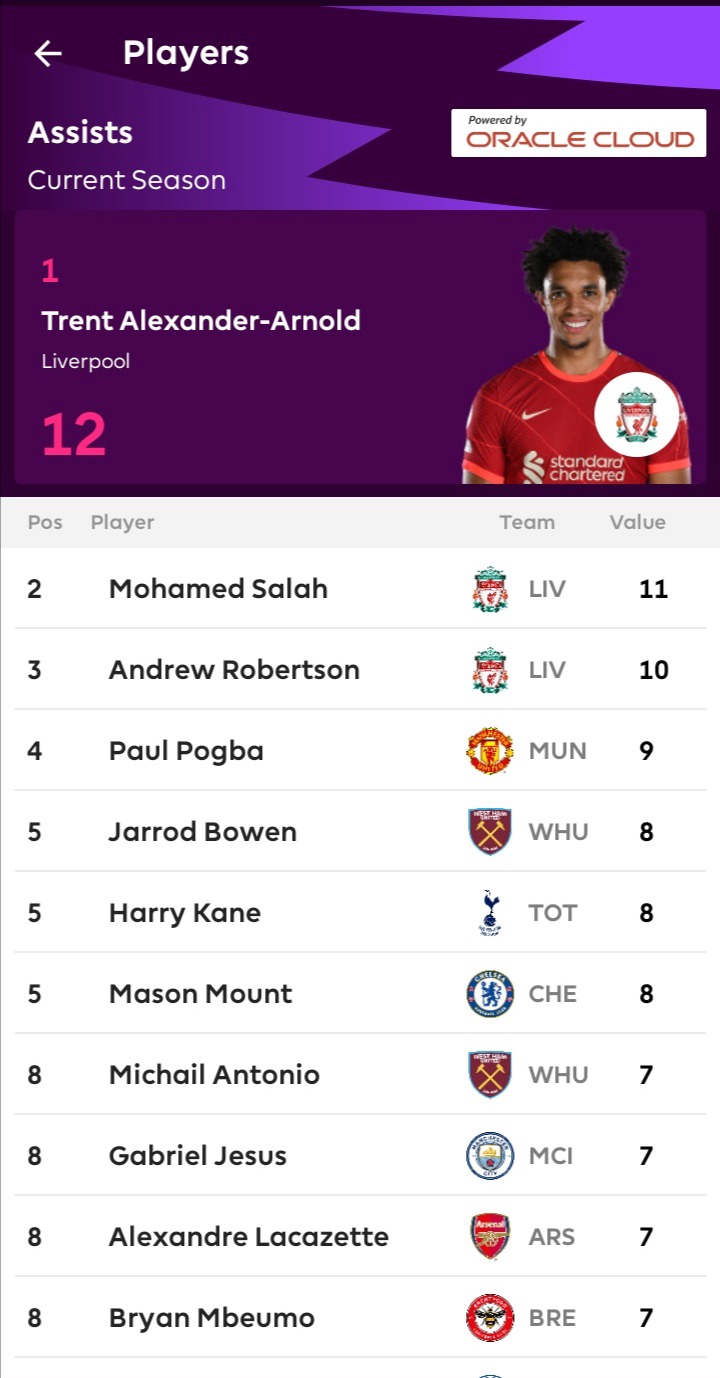Click Liverpool badge on featured player card

636,414
